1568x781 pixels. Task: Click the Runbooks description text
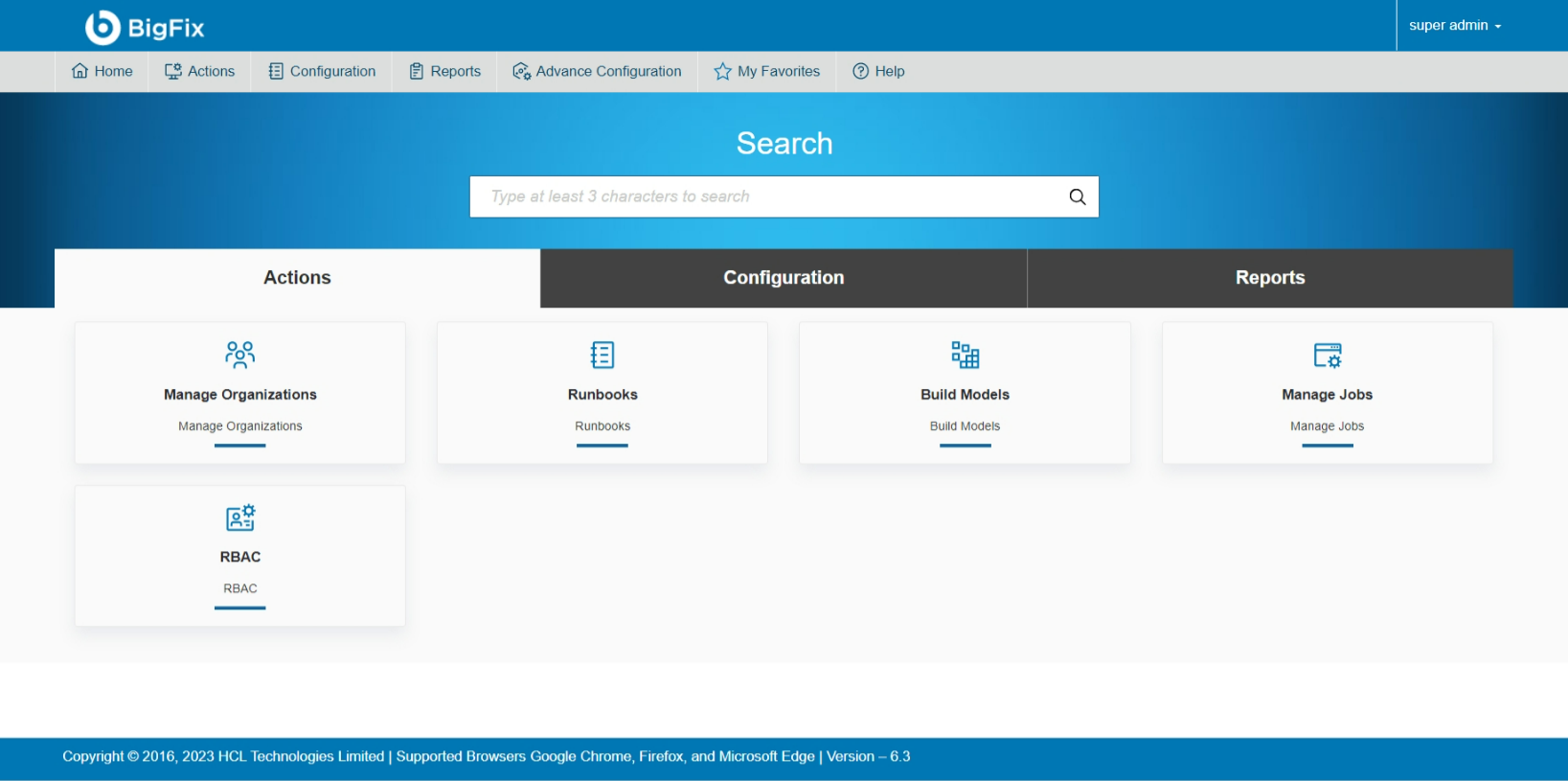[602, 426]
